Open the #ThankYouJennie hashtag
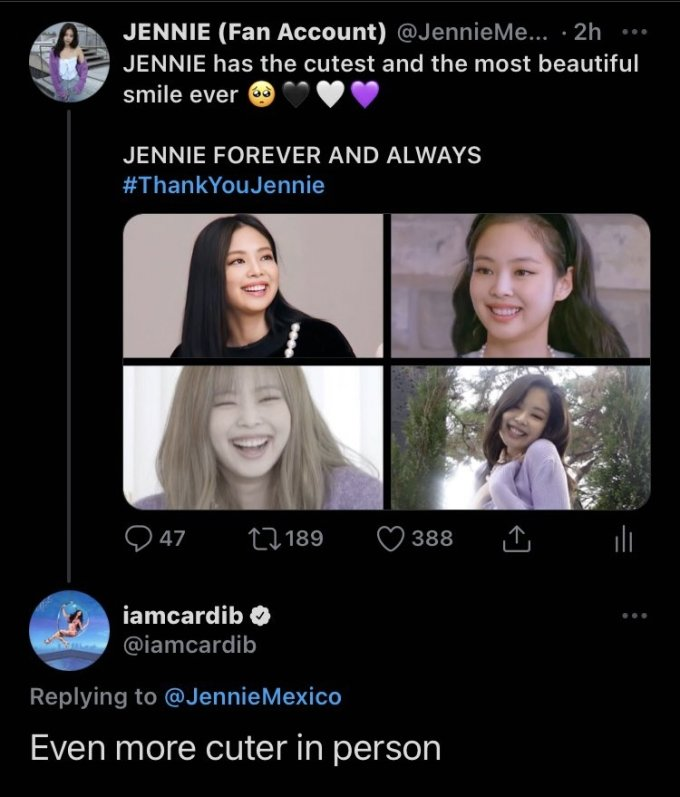Image resolution: width=680 pixels, height=797 pixels. pos(223,185)
